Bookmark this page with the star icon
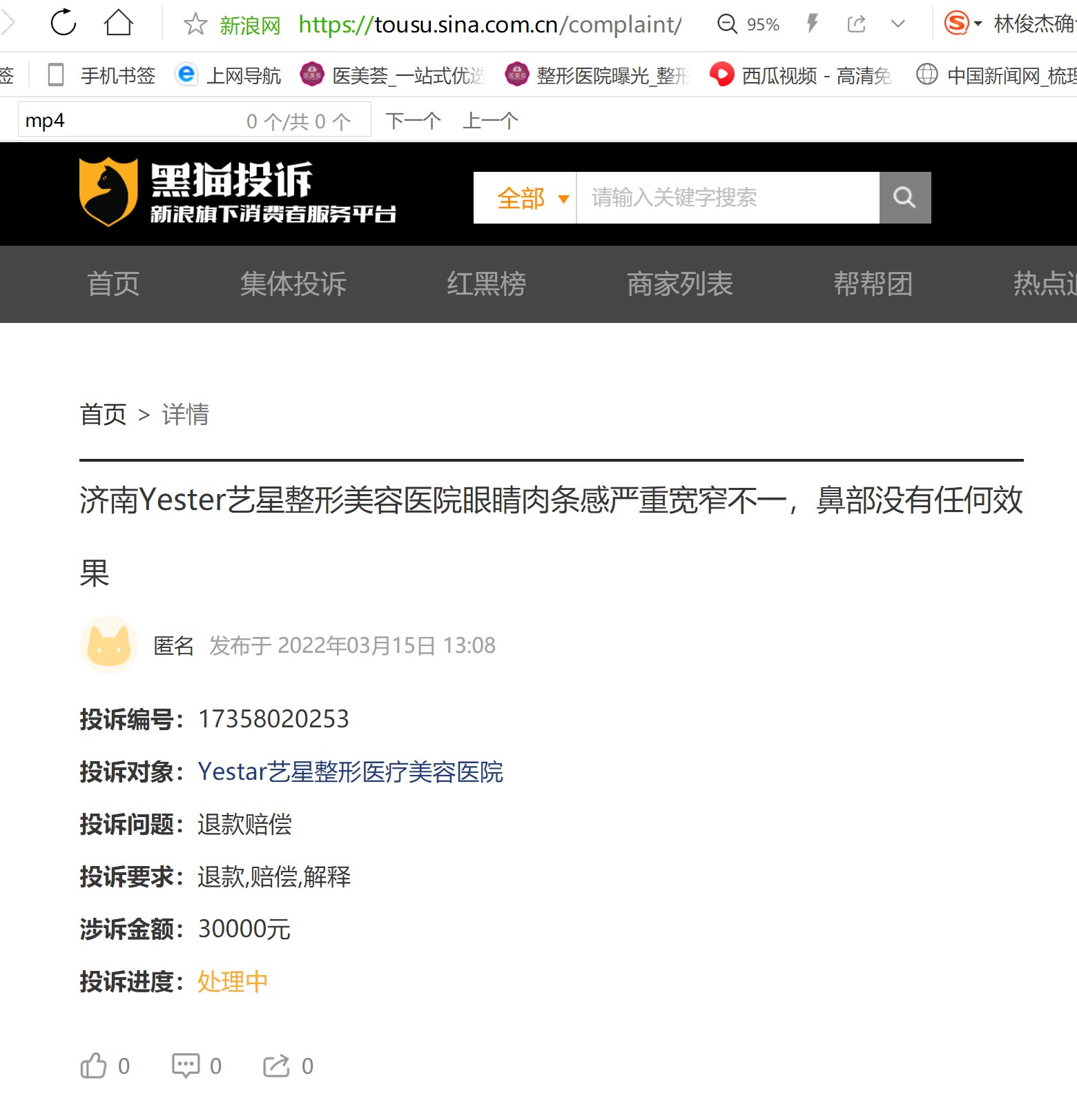This screenshot has height=1120, width=1077. point(195,24)
